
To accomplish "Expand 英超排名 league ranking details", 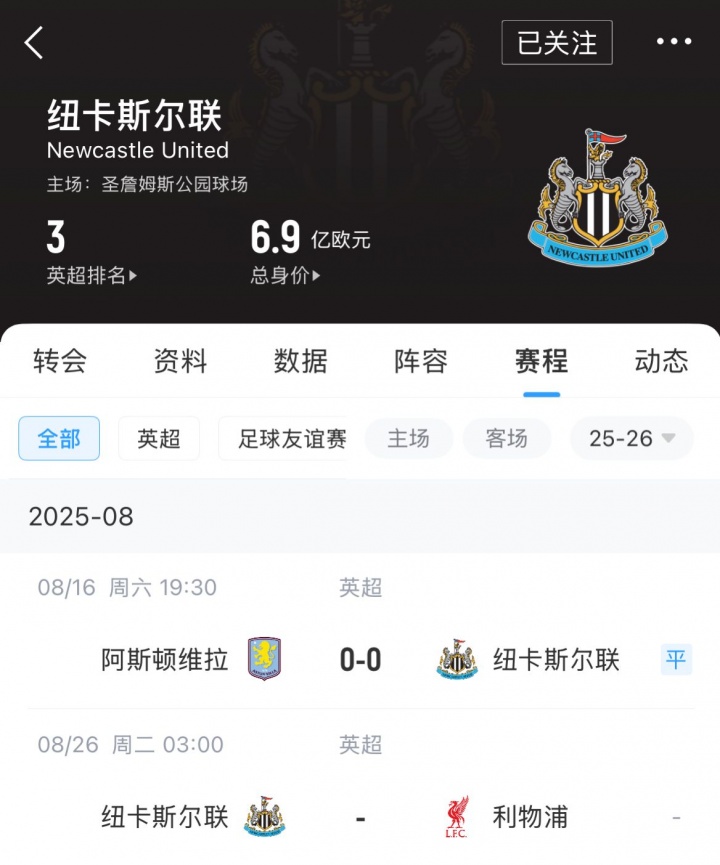I will 92,275.
